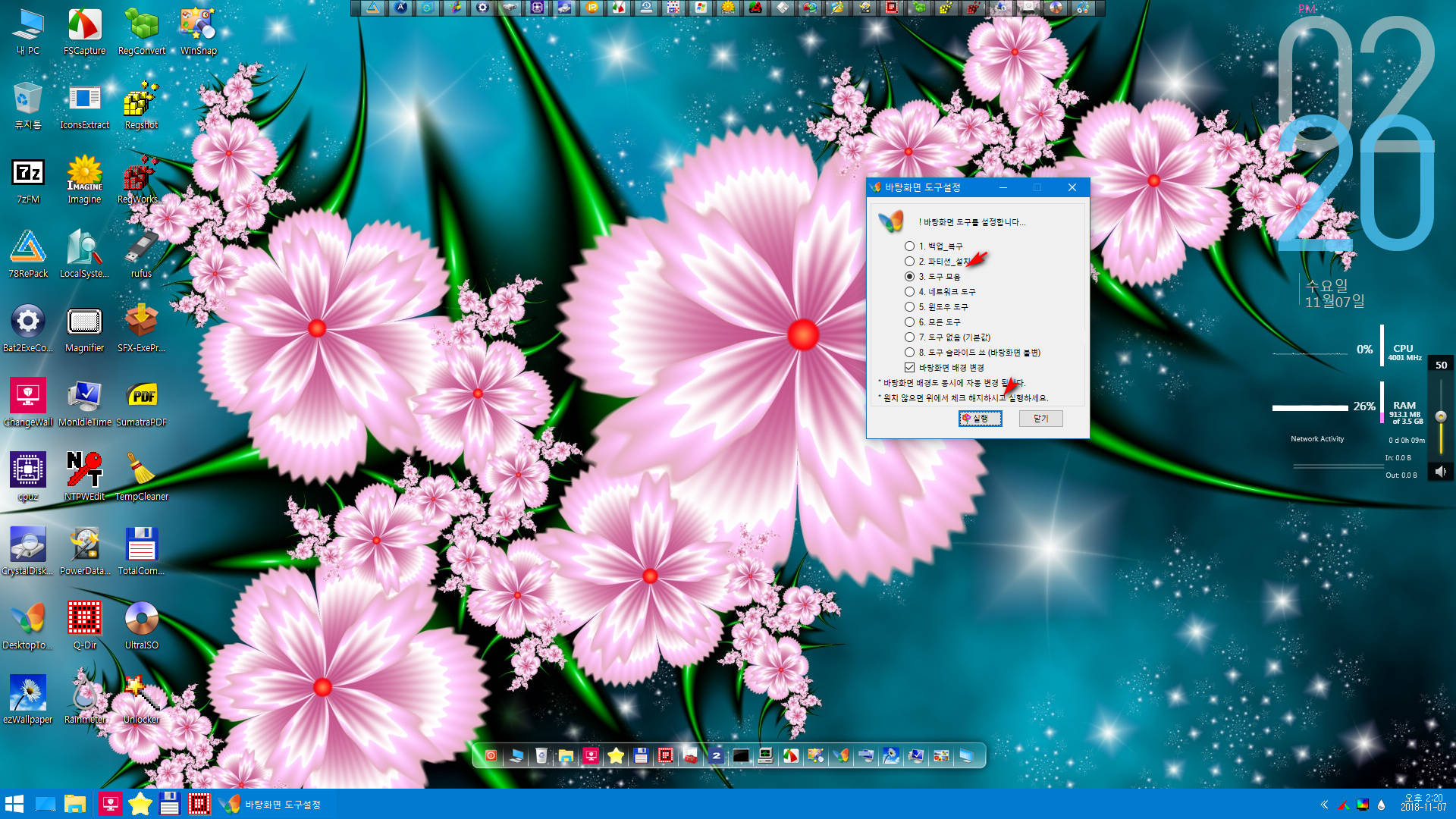Close the 바탕화면 도구설정 window
This screenshot has width=1456, height=819.
click(1072, 187)
